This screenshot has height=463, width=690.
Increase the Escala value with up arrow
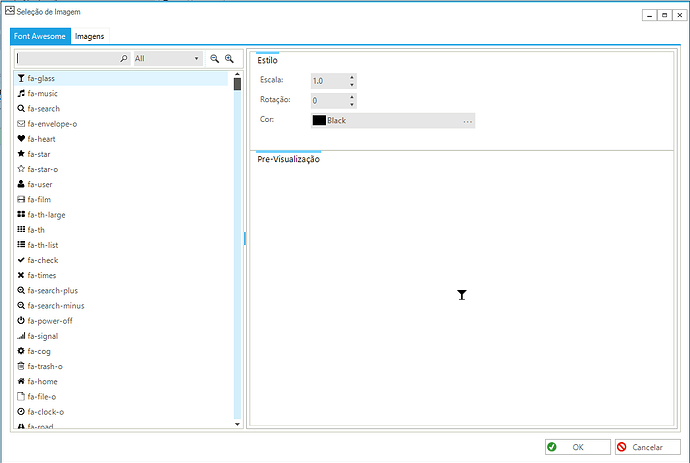pos(352,77)
